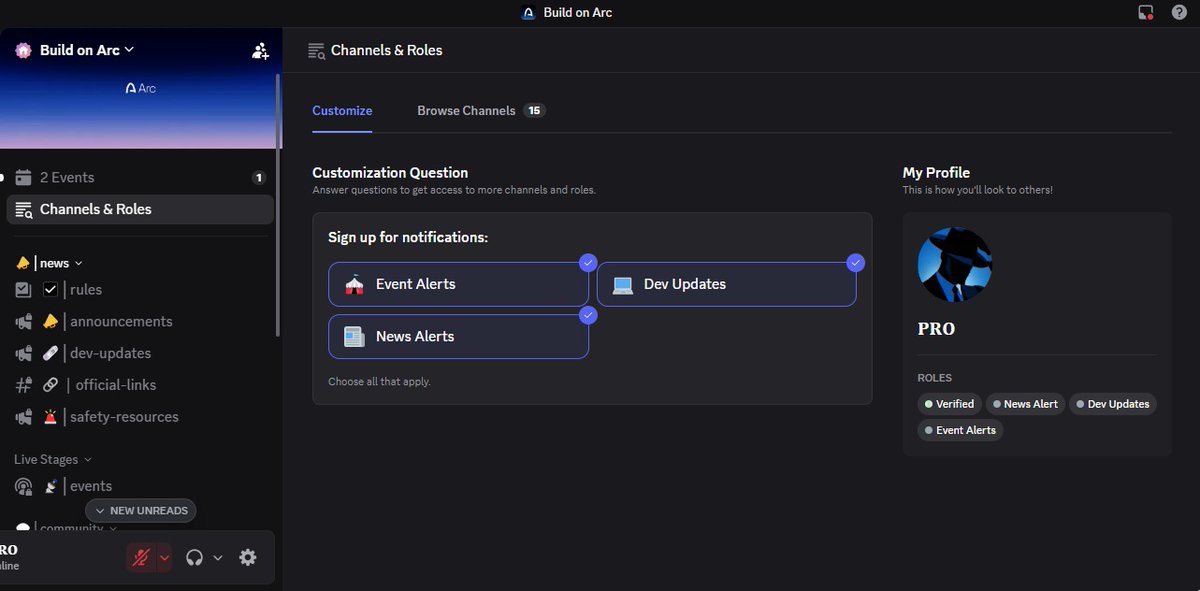Click the Arc logo in the title bar
The height and width of the screenshot is (591, 1200).
(x=529, y=13)
